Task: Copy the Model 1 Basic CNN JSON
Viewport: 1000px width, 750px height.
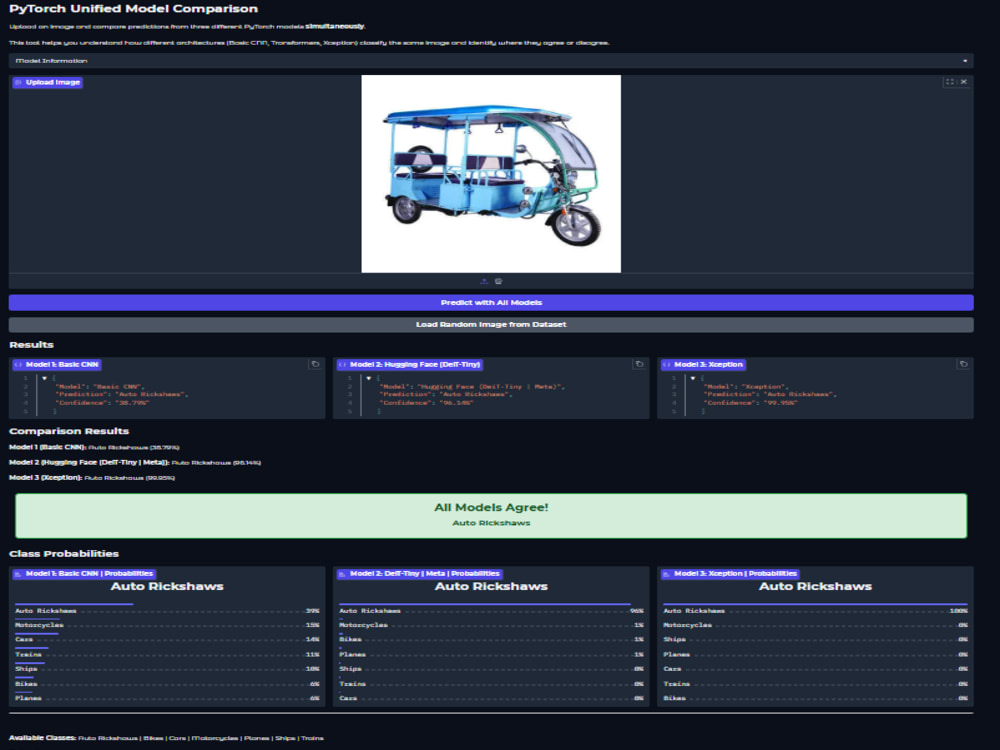Action: tap(315, 364)
